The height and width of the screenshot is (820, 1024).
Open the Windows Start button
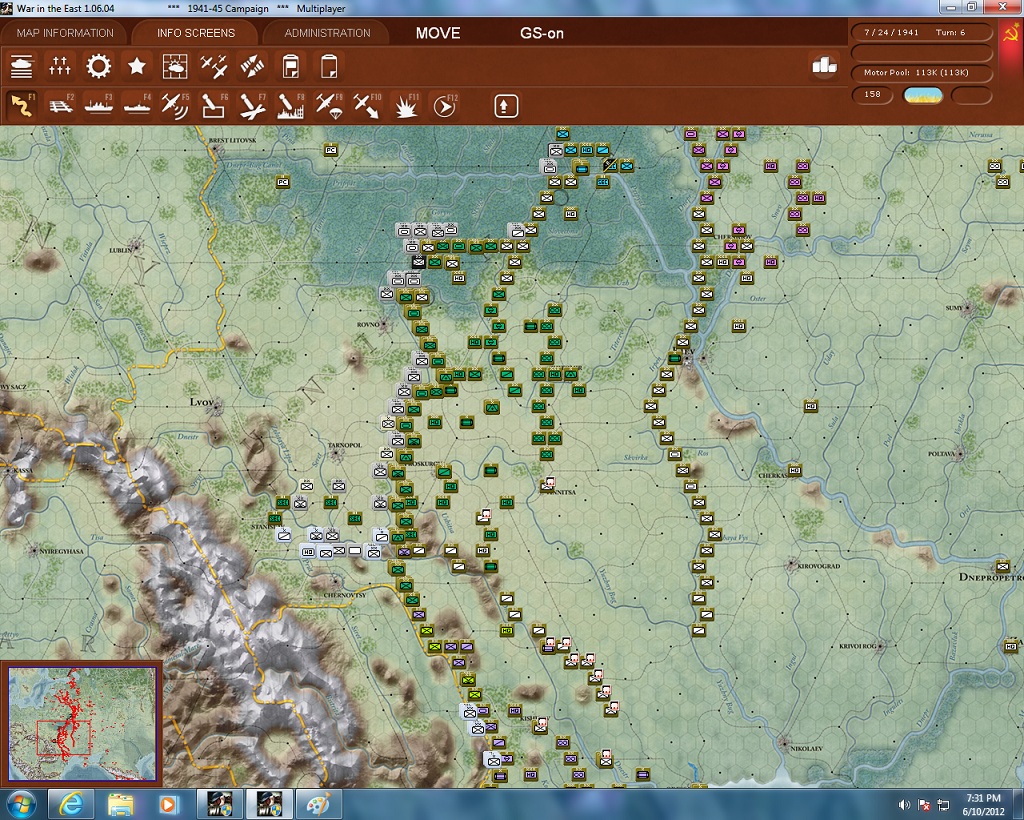click(x=21, y=804)
